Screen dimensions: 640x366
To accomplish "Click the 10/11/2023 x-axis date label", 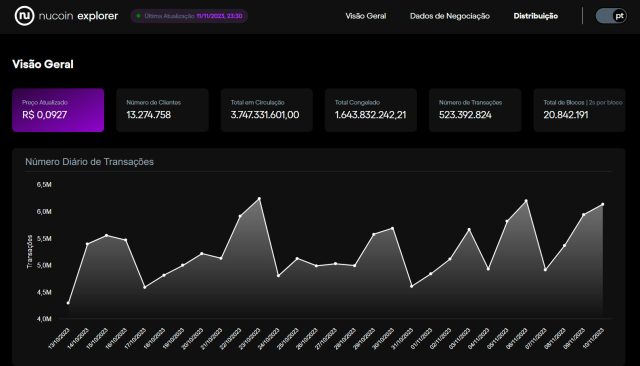I will click(x=593, y=338).
